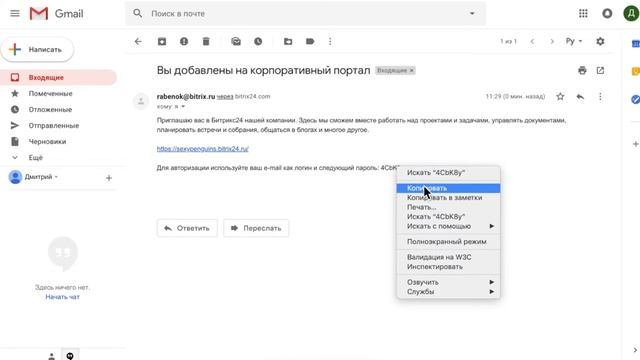Switch to Hangouts conversations tab
The height and width of the screenshot is (360, 640).
[x=70, y=356]
